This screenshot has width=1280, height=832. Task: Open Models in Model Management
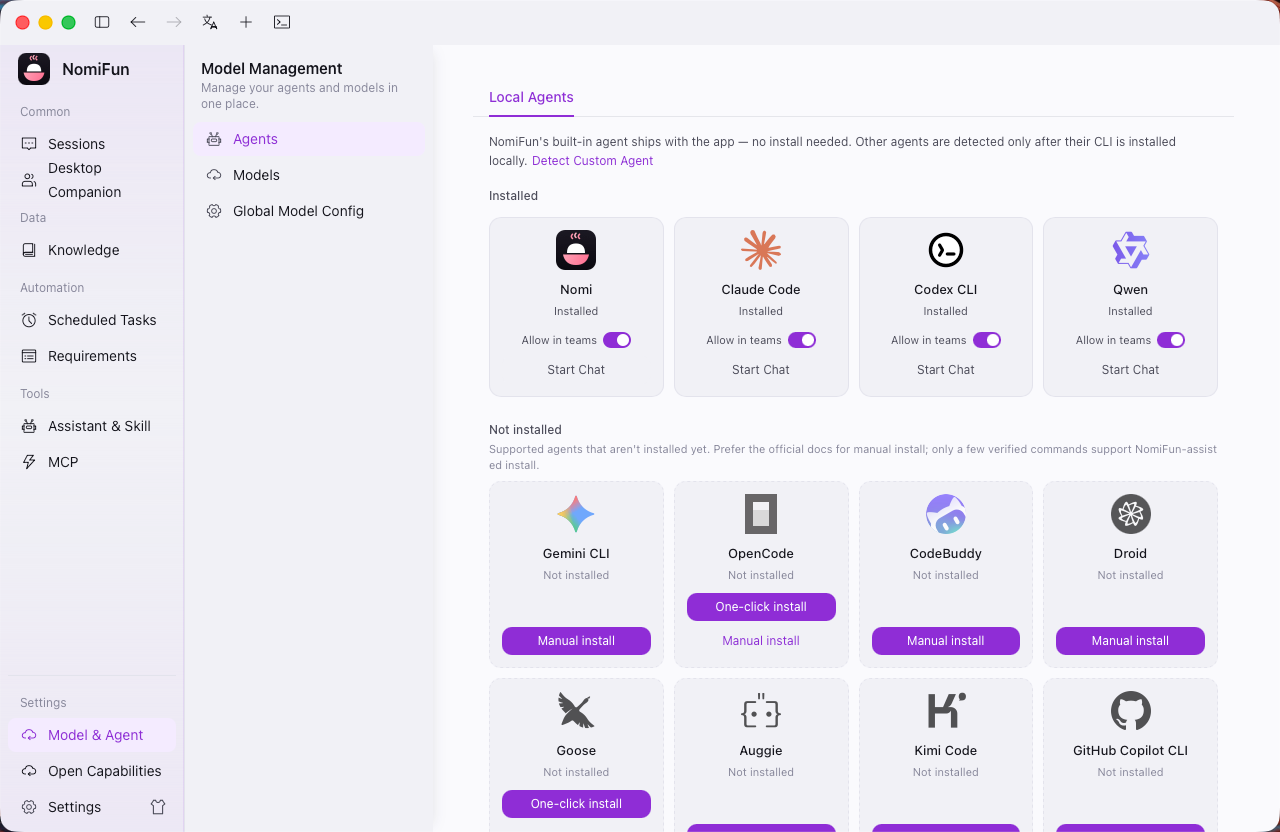(x=309, y=175)
